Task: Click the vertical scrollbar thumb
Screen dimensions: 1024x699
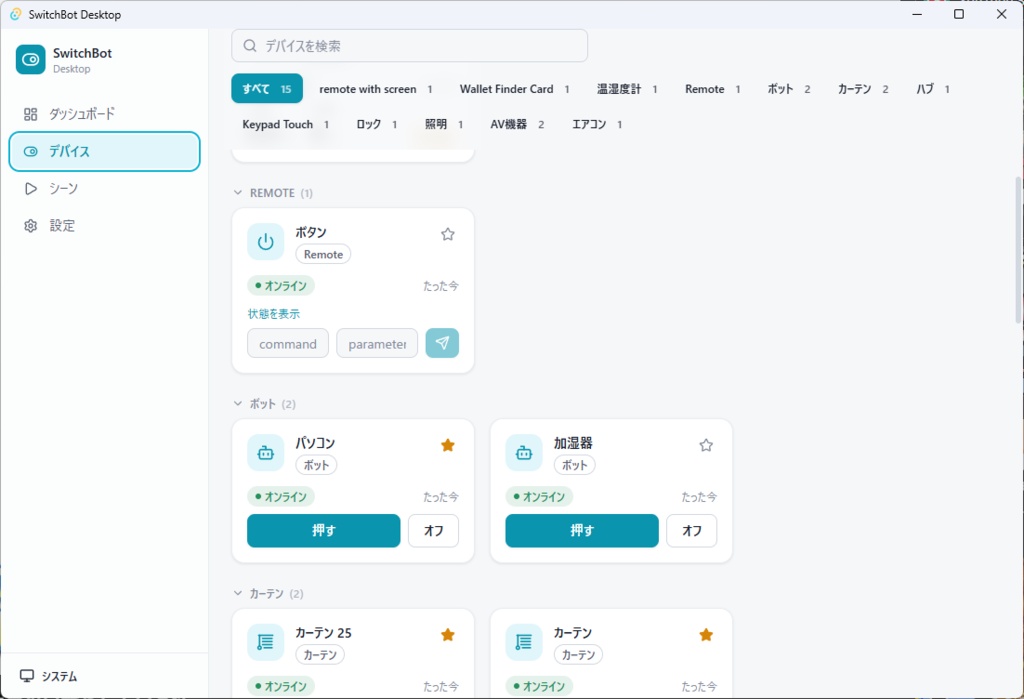Action: [x=1018, y=250]
